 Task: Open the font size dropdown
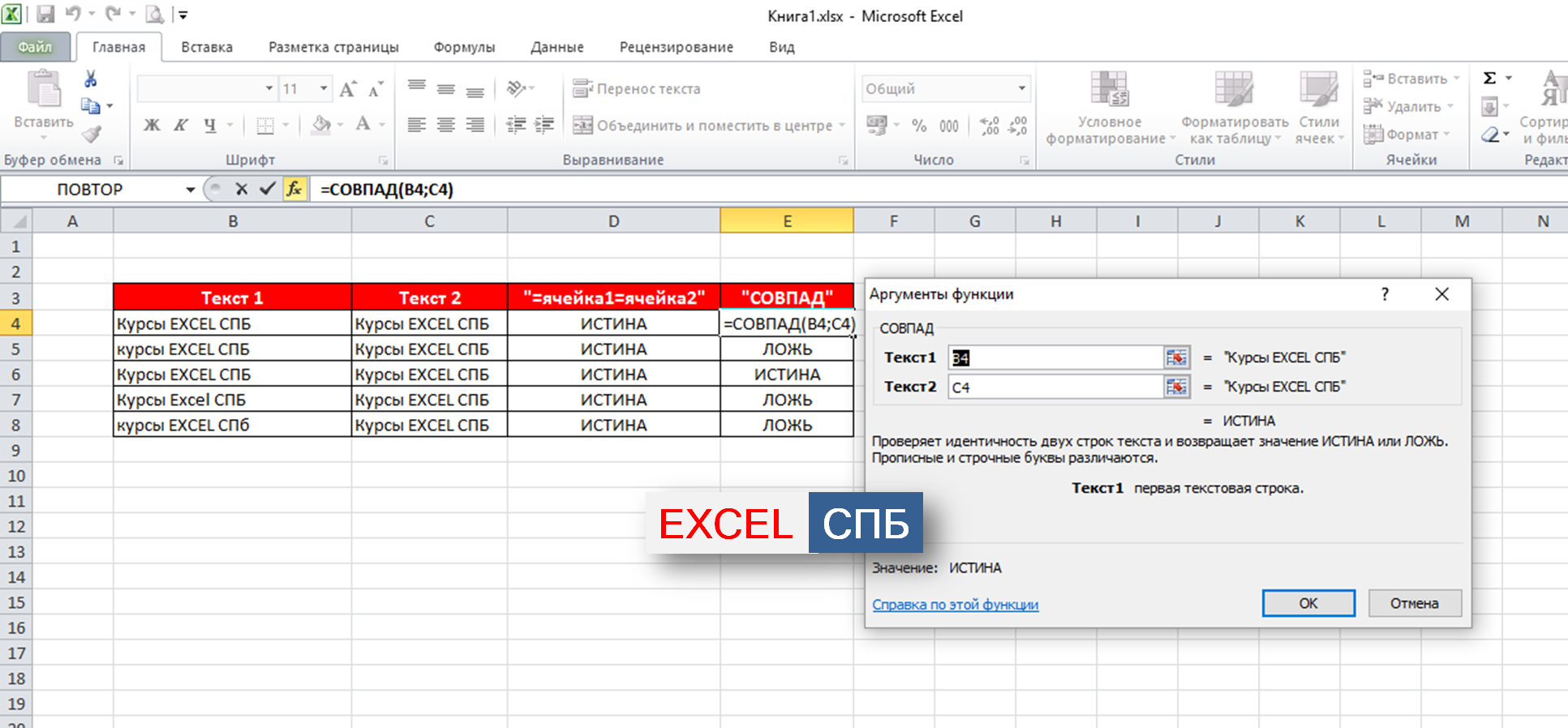pos(324,88)
